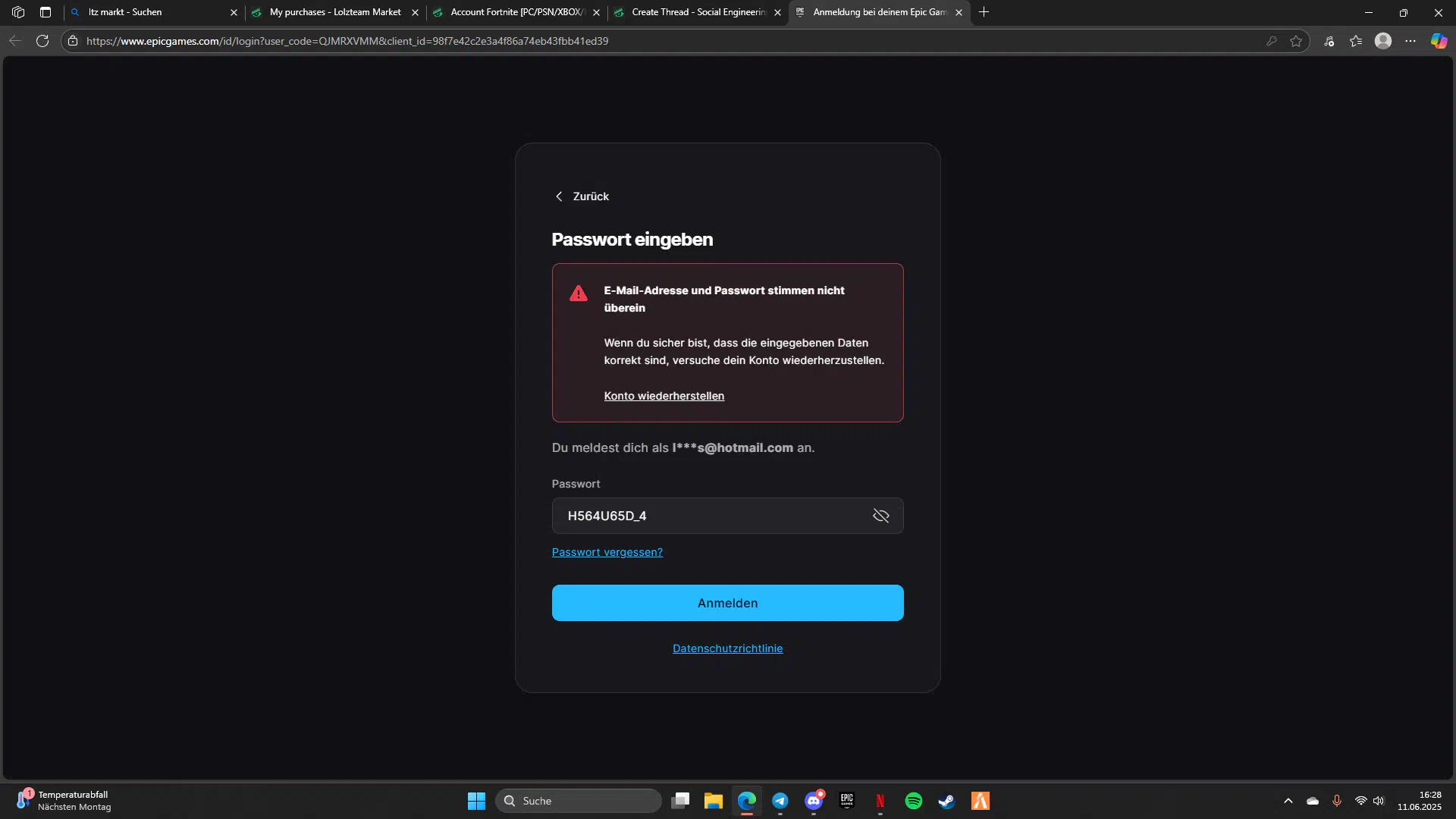Close the Itz markt - Suchen tab
The width and height of the screenshot is (1456, 819).
point(234,12)
